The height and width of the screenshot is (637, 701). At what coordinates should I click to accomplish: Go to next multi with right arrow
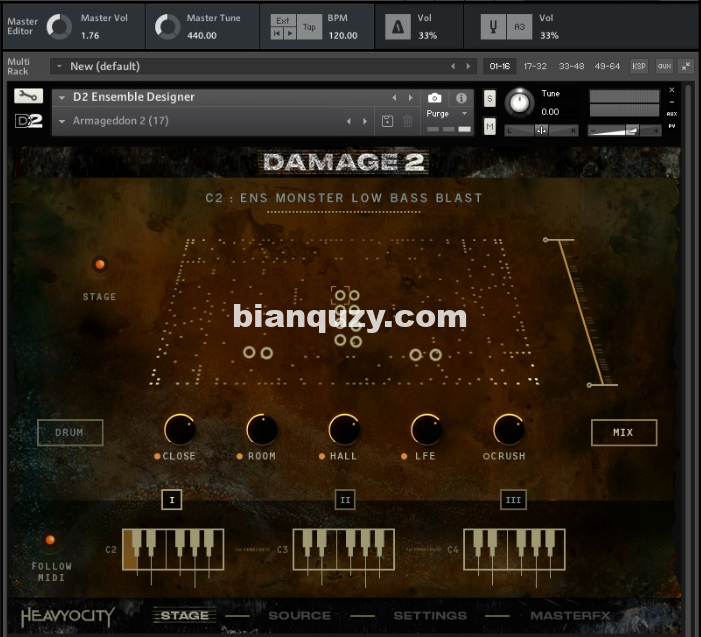(x=468, y=66)
